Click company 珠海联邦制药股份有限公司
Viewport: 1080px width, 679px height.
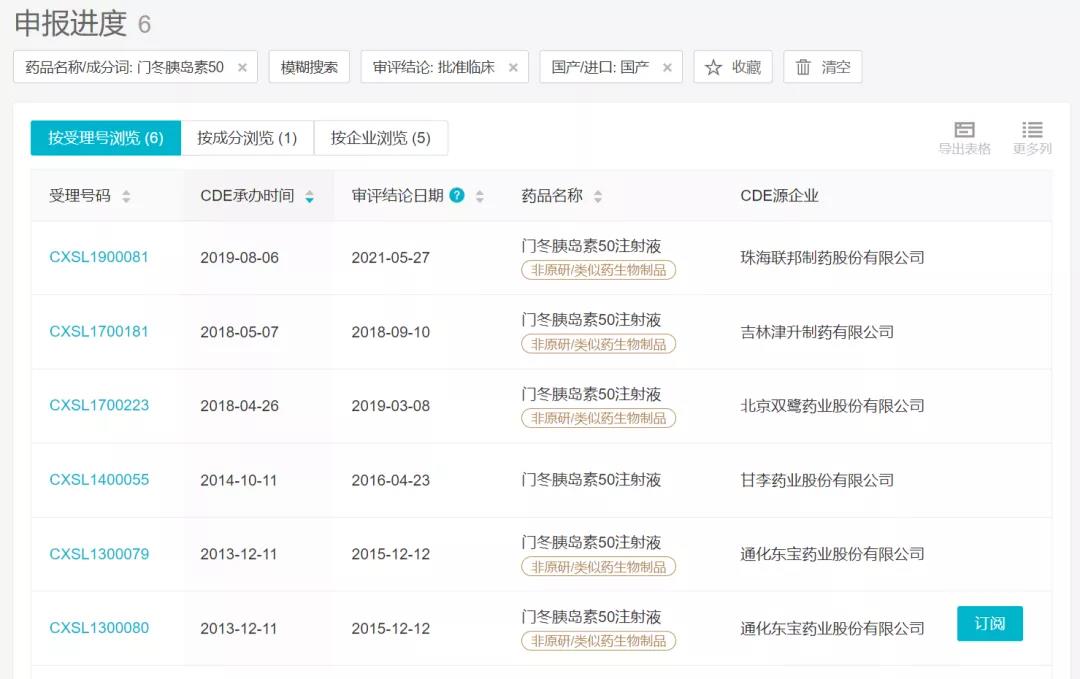(832, 258)
